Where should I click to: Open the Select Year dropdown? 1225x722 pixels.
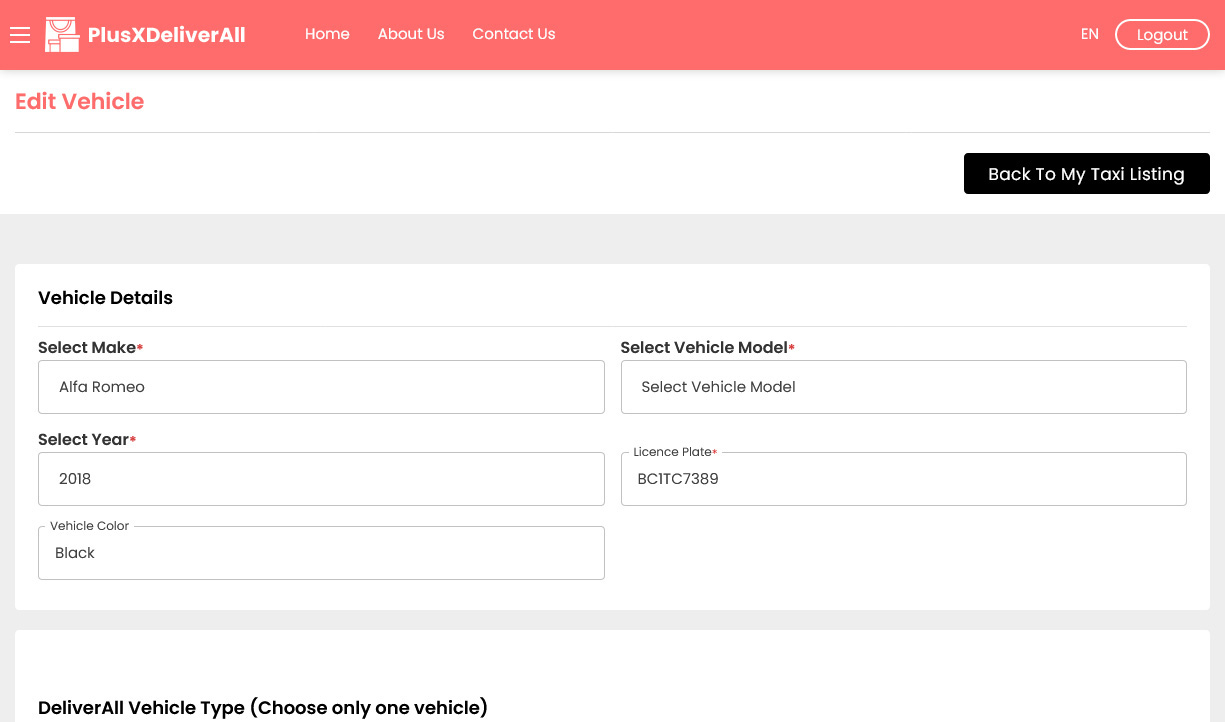[x=321, y=479]
